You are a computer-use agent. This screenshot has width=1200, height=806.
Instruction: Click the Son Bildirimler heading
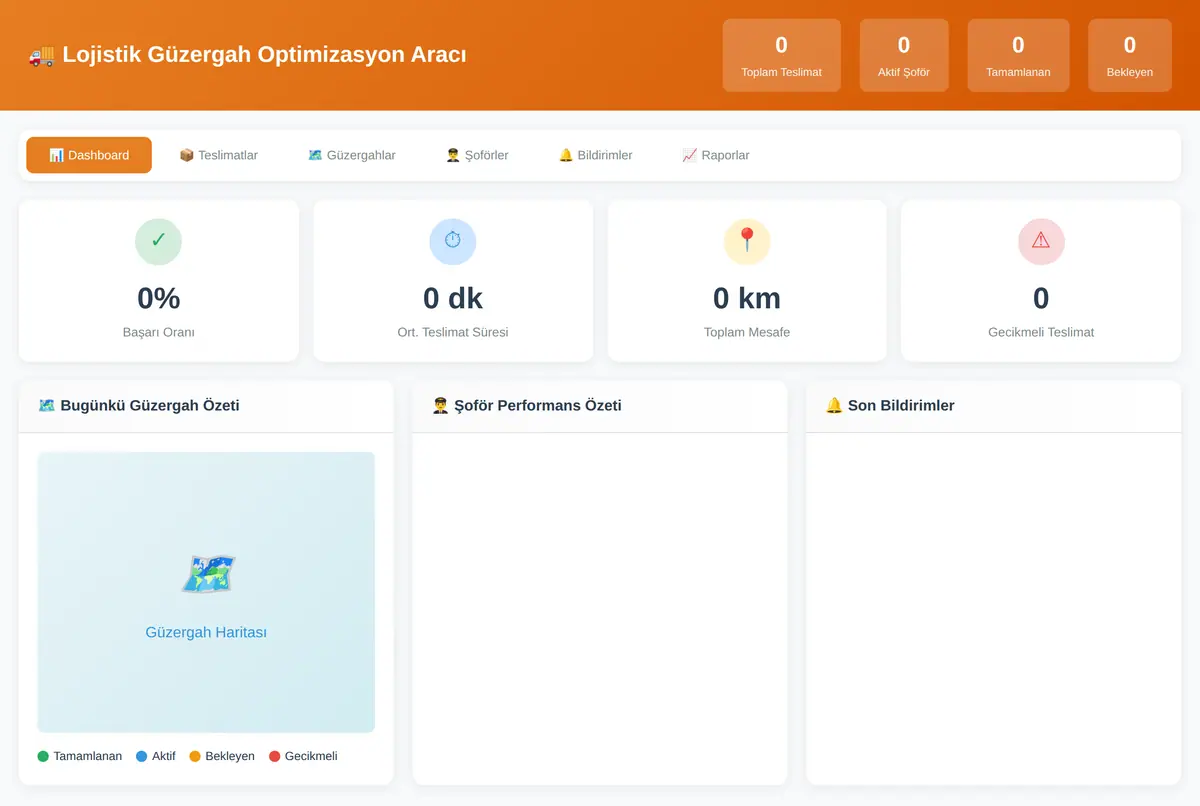(901, 405)
